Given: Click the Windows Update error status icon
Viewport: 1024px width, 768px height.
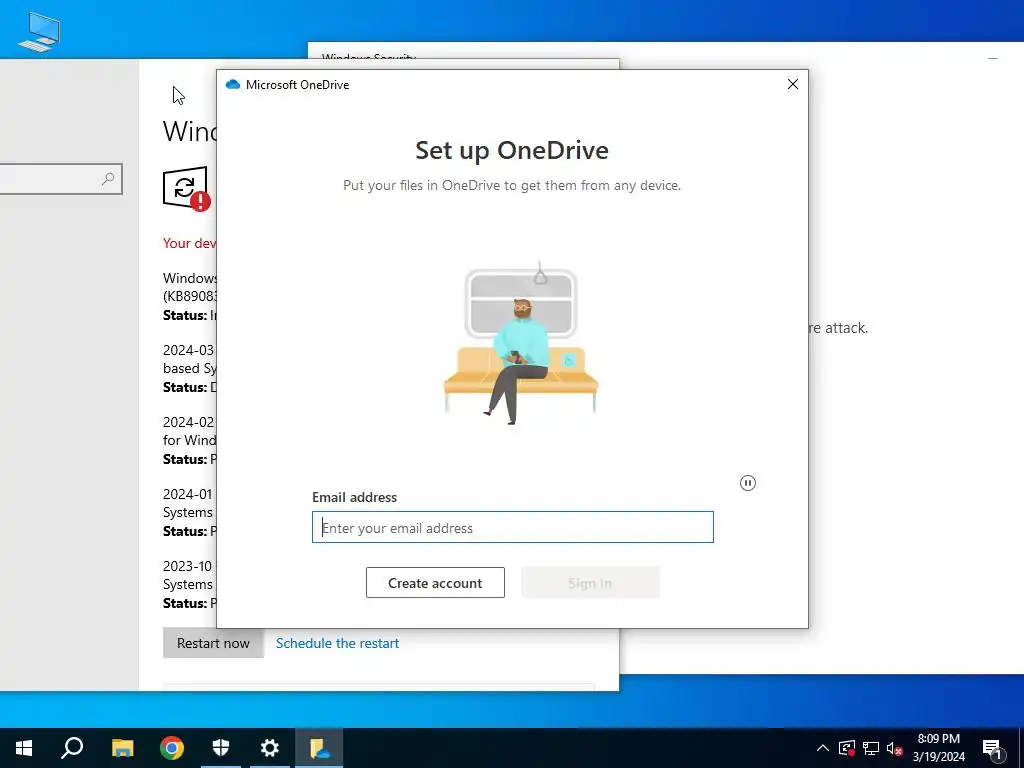Looking at the screenshot, I should (x=187, y=189).
